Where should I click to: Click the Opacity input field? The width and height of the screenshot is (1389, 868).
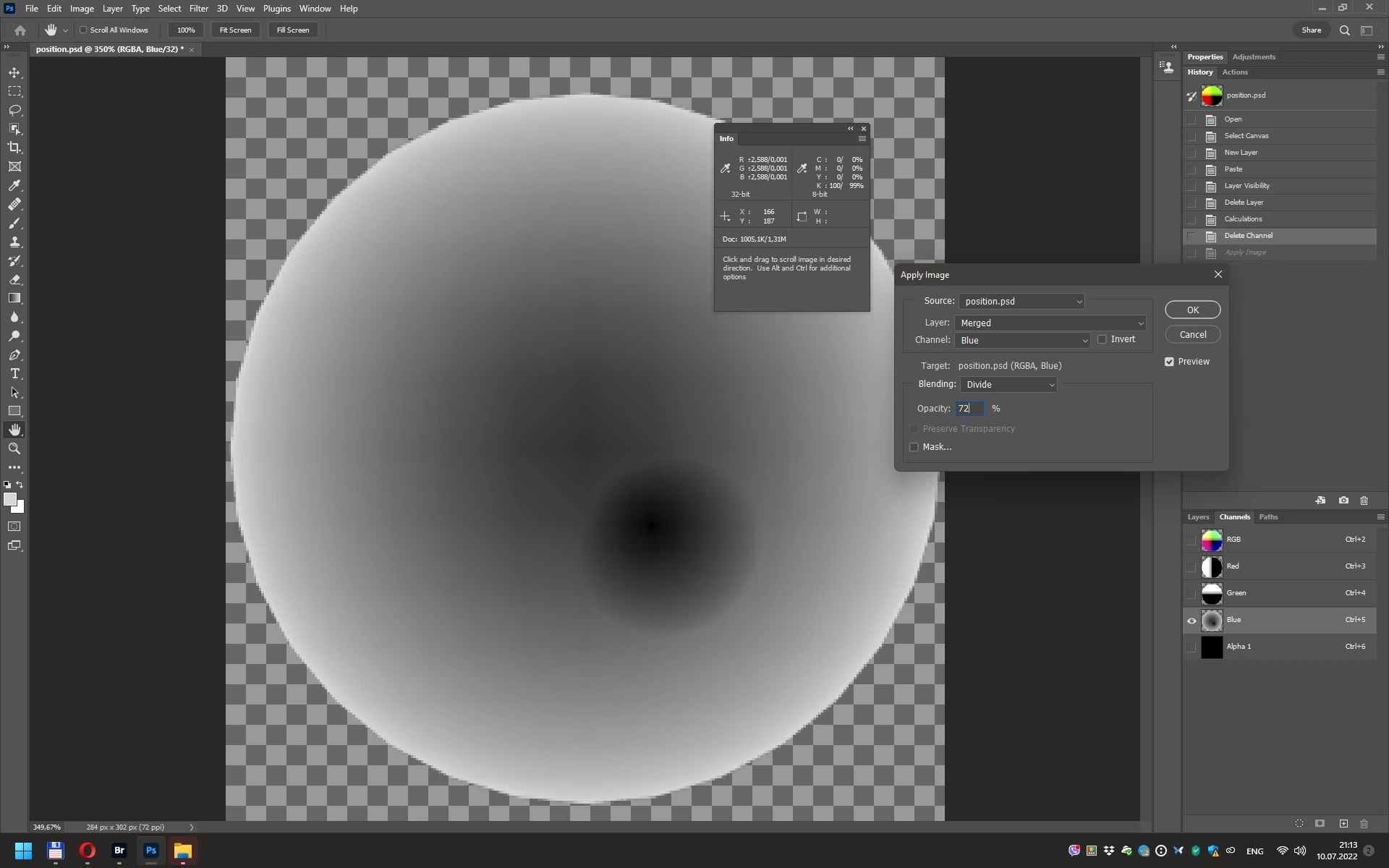pyautogui.click(x=969, y=409)
